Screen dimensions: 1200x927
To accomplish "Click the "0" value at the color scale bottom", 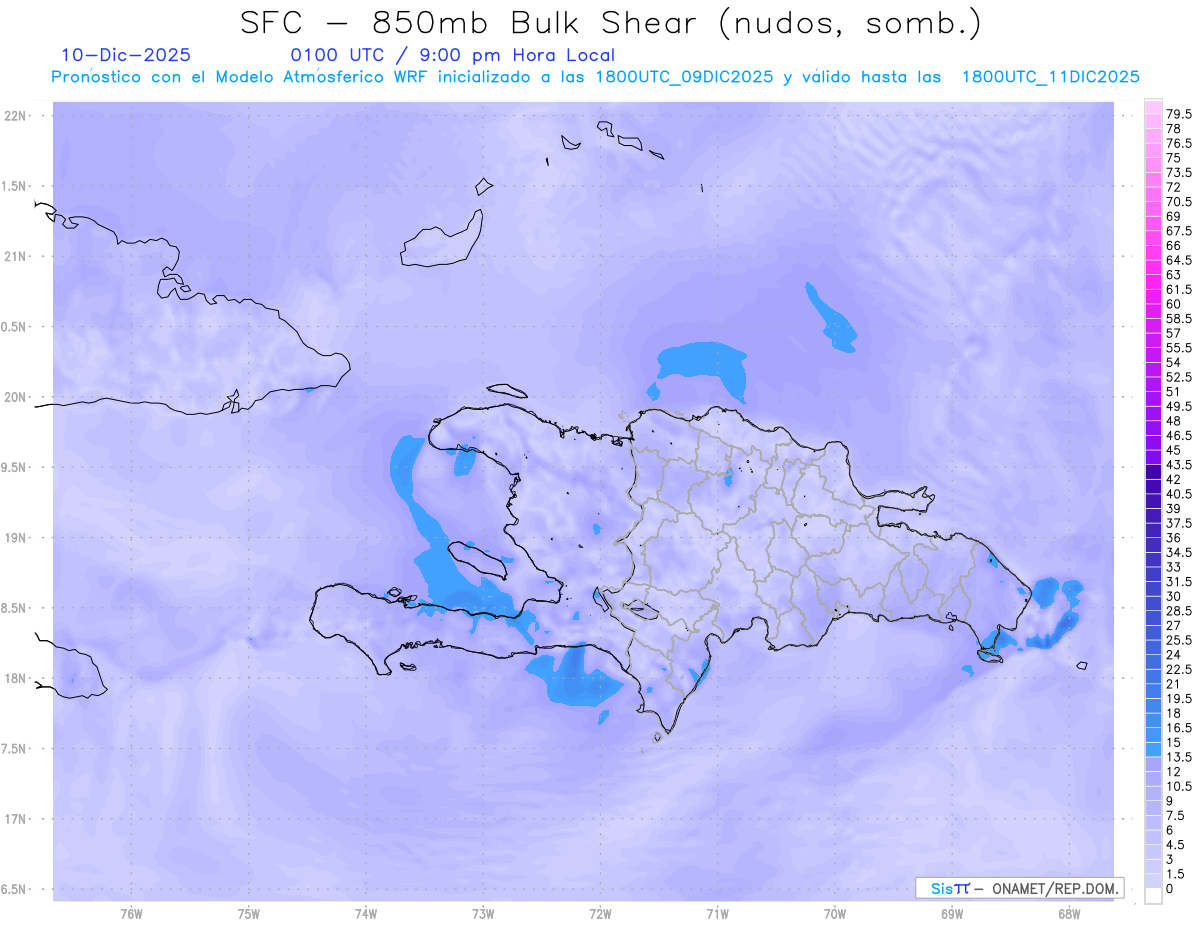I will point(1170,888).
